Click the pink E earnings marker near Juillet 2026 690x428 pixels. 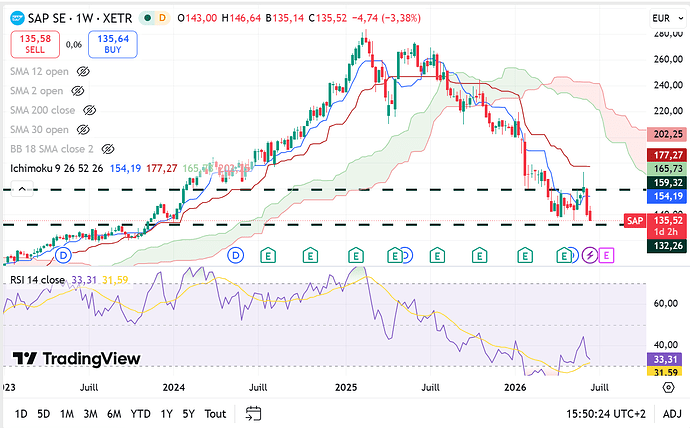point(606,255)
